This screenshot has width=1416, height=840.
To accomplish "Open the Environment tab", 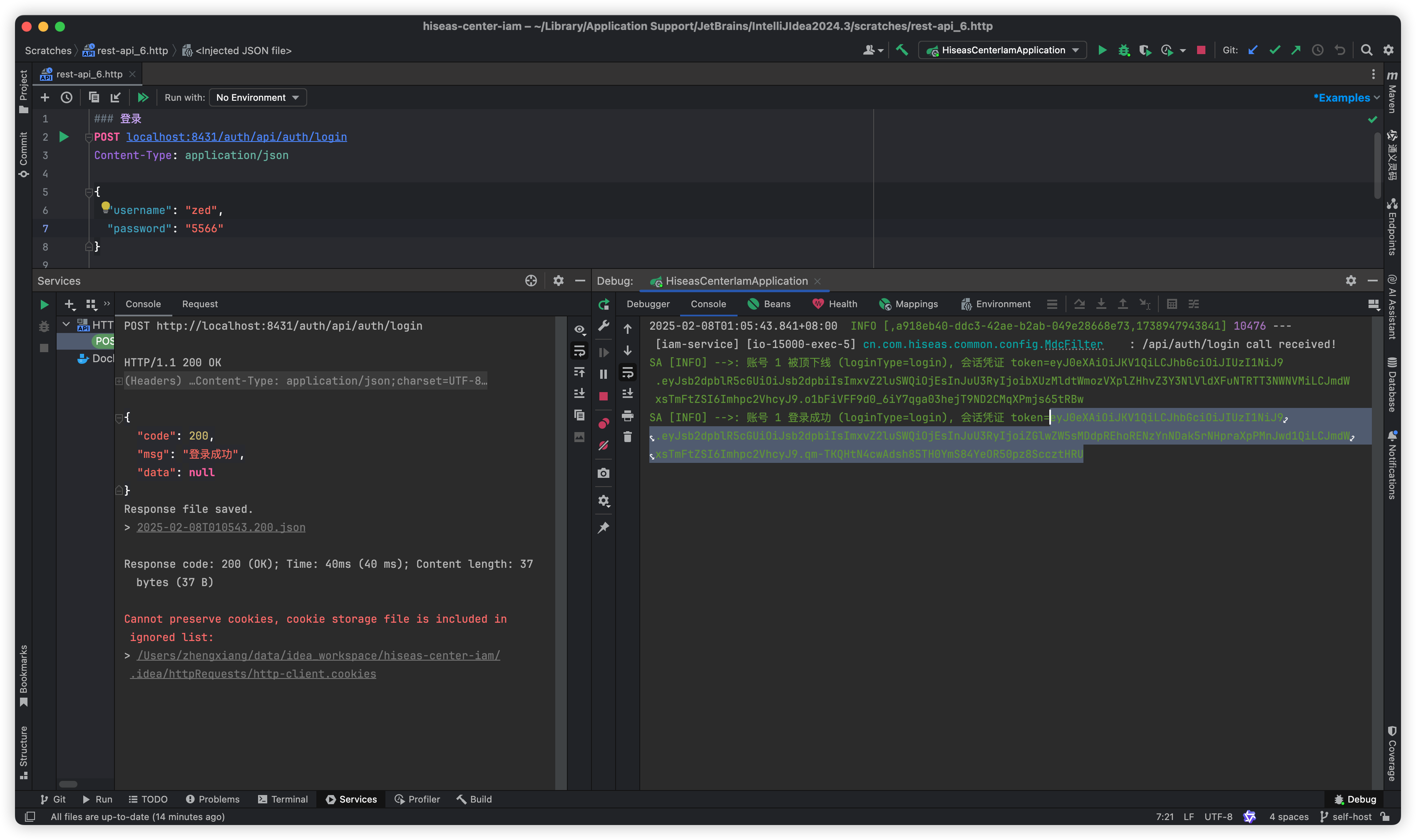I will click(996, 304).
